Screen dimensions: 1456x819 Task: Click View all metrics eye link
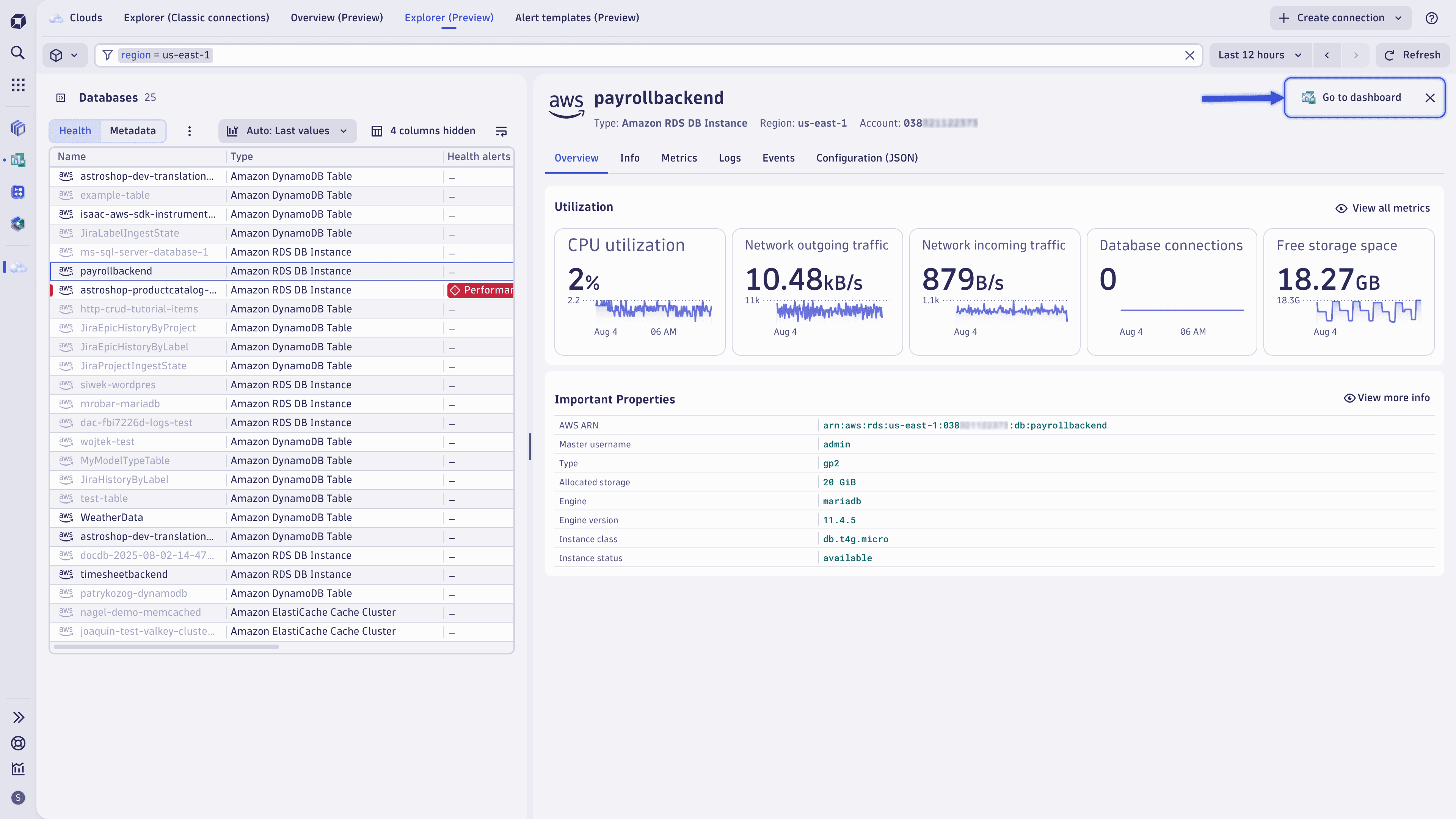tap(1382, 209)
